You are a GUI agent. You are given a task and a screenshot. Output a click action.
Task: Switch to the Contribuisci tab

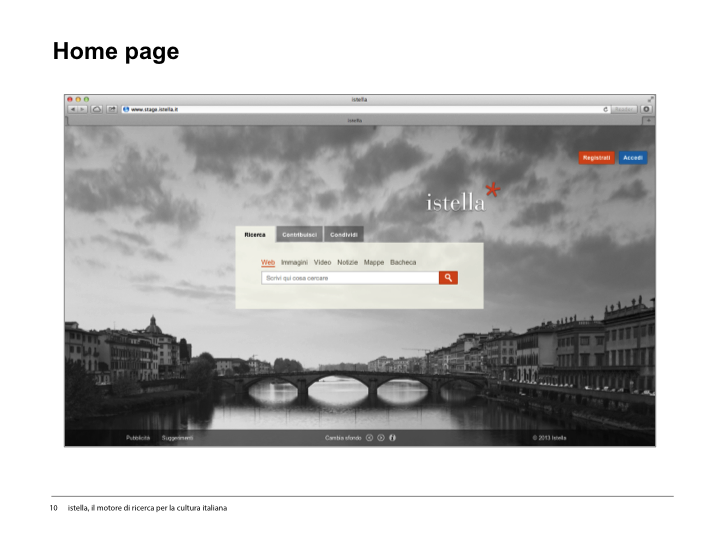point(299,235)
